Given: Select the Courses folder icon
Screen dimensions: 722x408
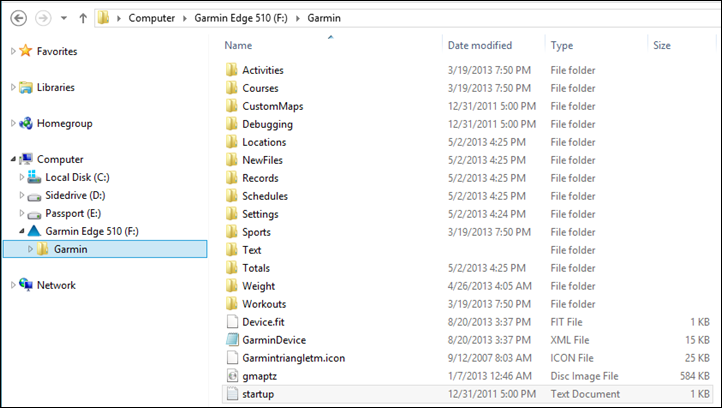Looking at the screenshot, I should pyautogui.click(x=232, y=87).
